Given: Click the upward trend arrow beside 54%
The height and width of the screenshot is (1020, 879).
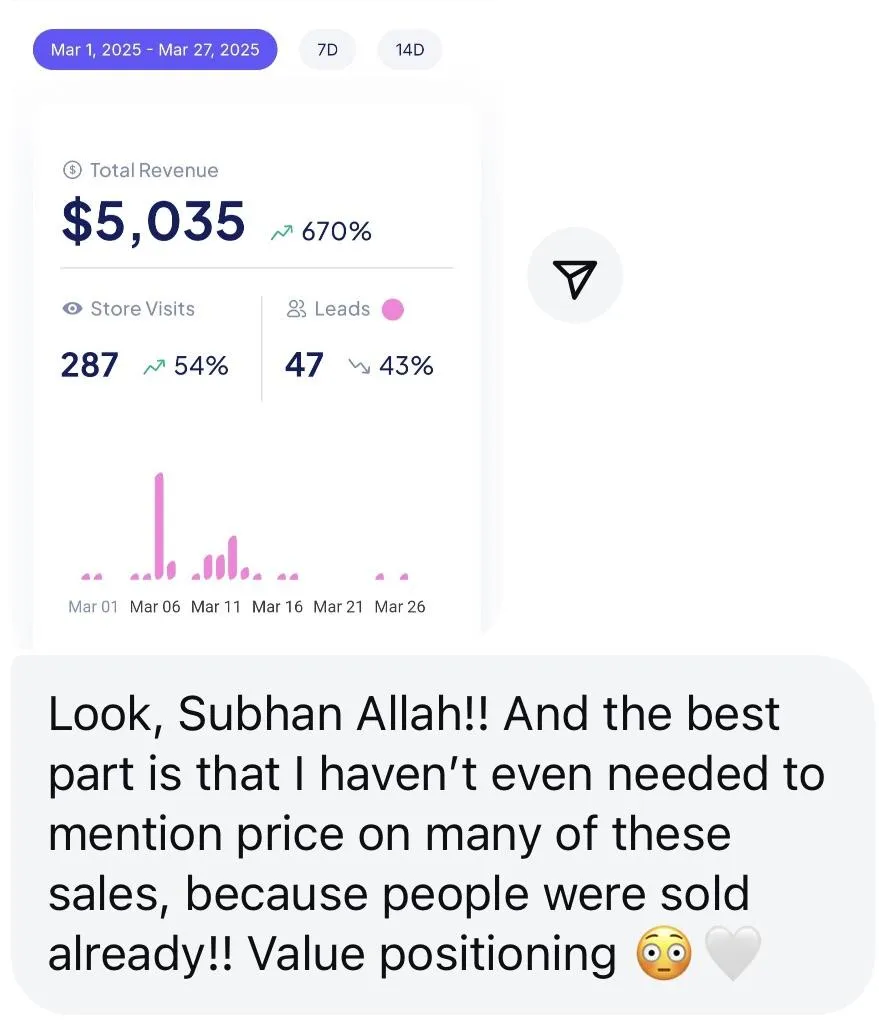Looking at the screenshot, I should pyautogui.click(x=154, y=367).
